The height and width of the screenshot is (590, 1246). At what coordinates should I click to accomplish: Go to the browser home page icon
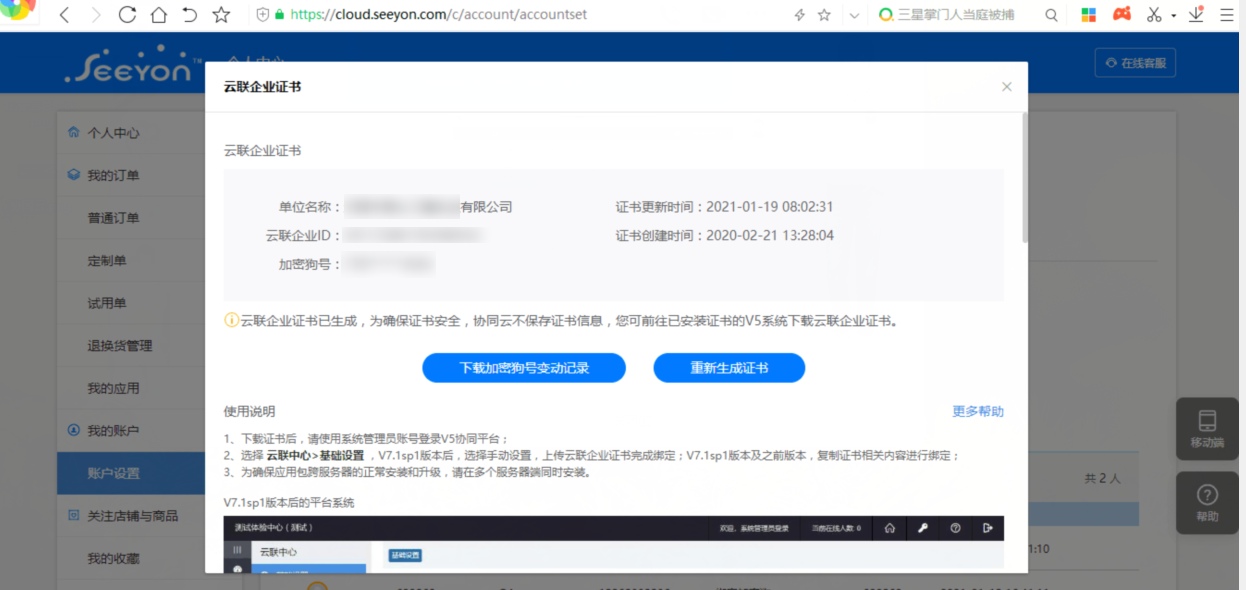click(158, 15)
